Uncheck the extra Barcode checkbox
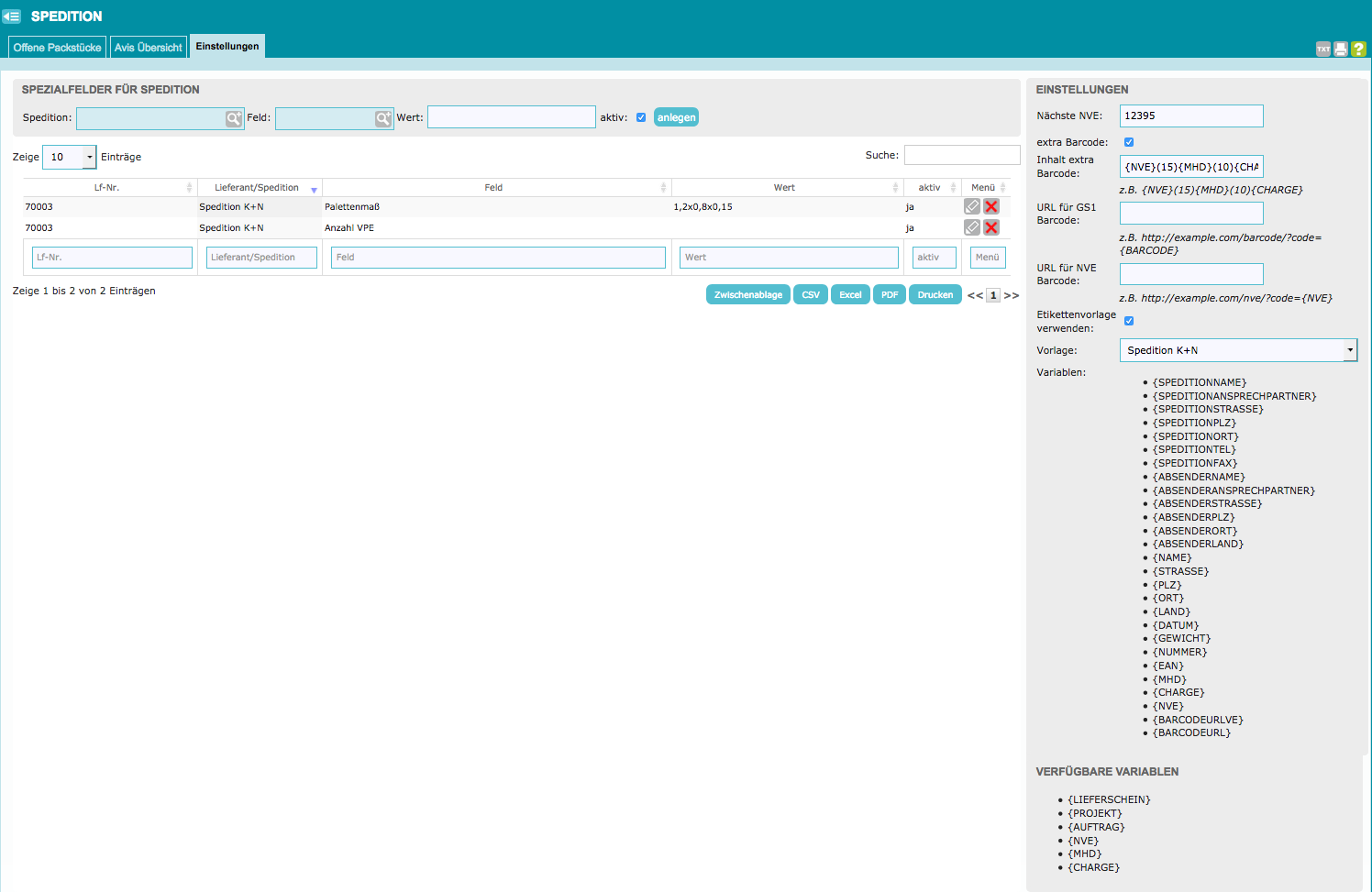 click(x=1129, y=142)
